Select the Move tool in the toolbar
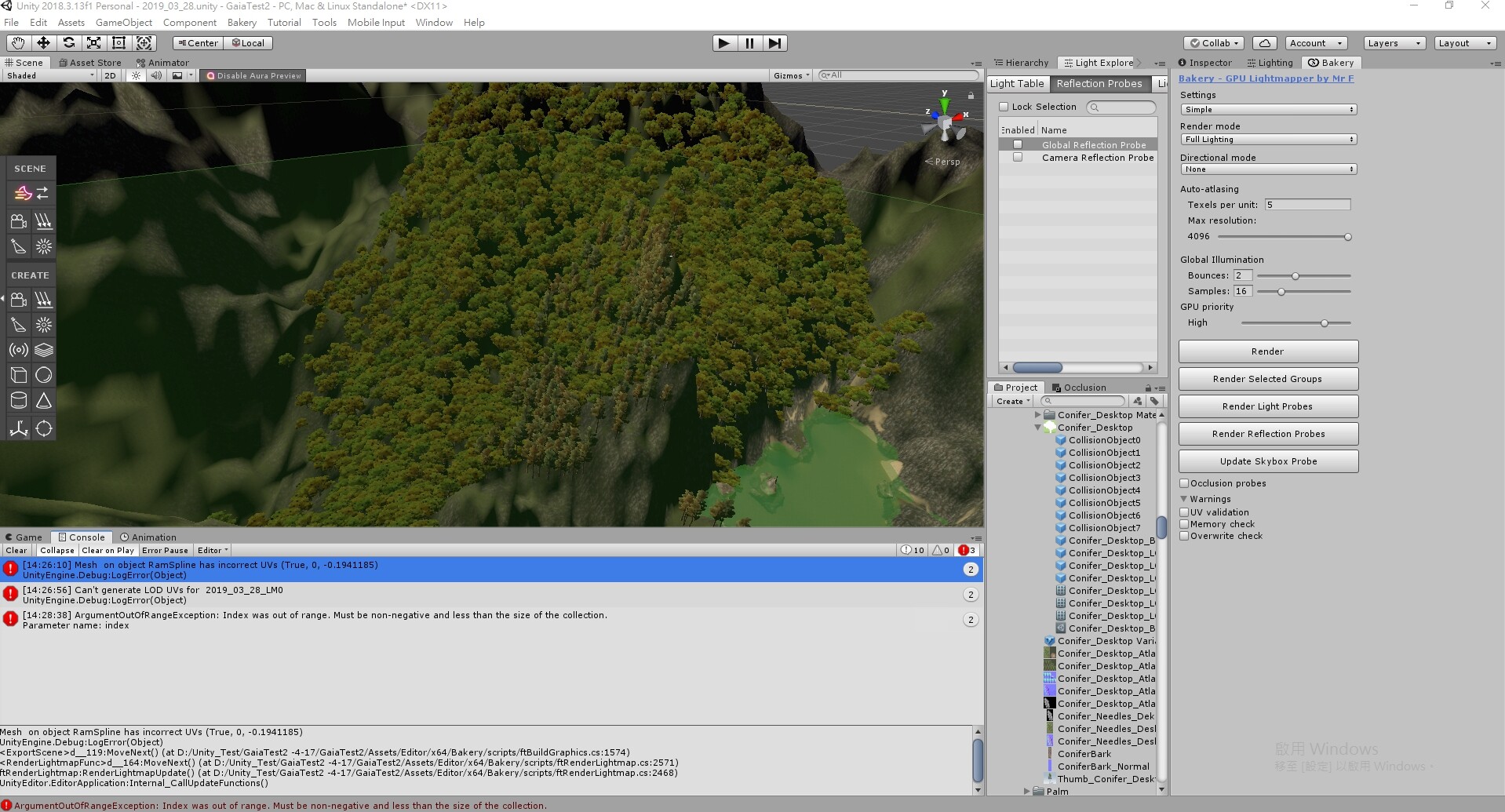Screen dimensions: 1505x812 [x=42, y=42]
